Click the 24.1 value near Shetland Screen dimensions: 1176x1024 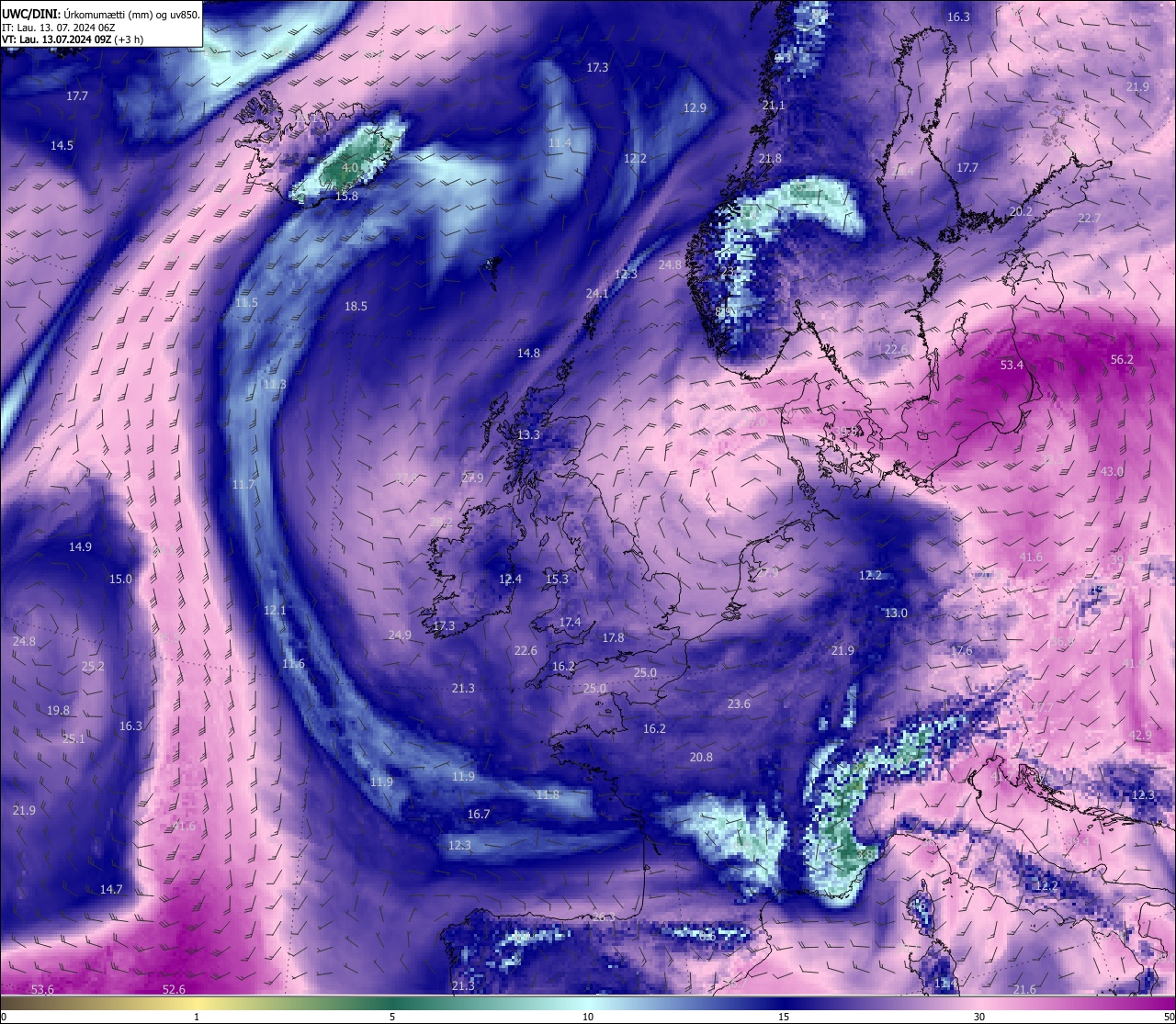597,293
